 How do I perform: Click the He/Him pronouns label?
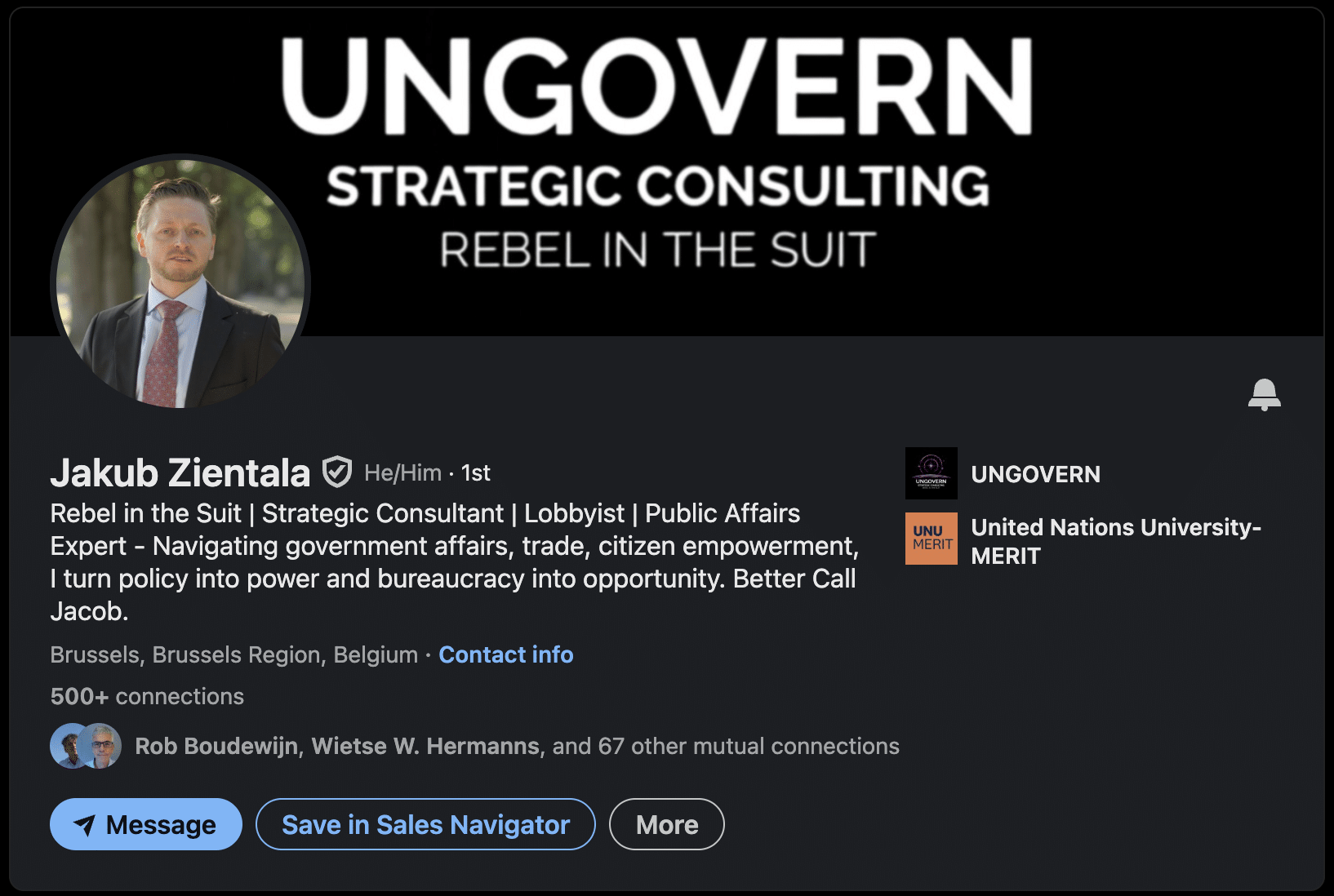[x=402, y=472]
